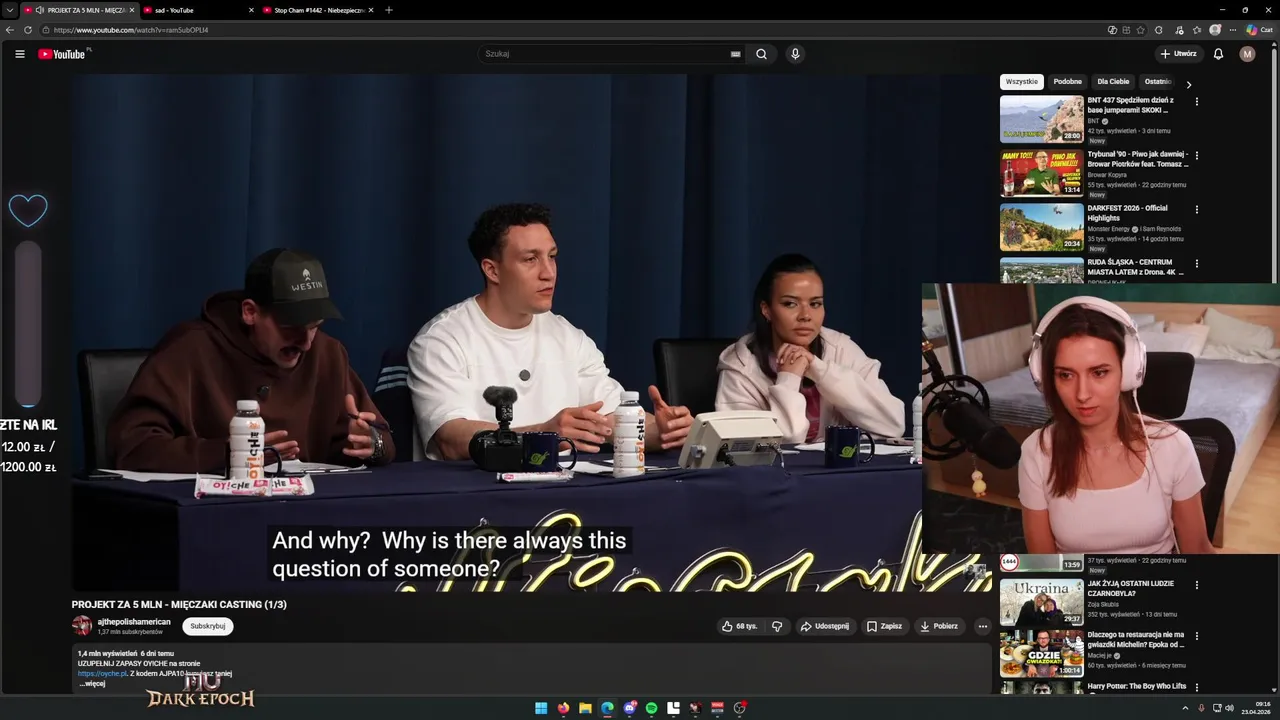Go back in the browser
The width and height of the screenshot is (1280, 720).
coord(10,30)
